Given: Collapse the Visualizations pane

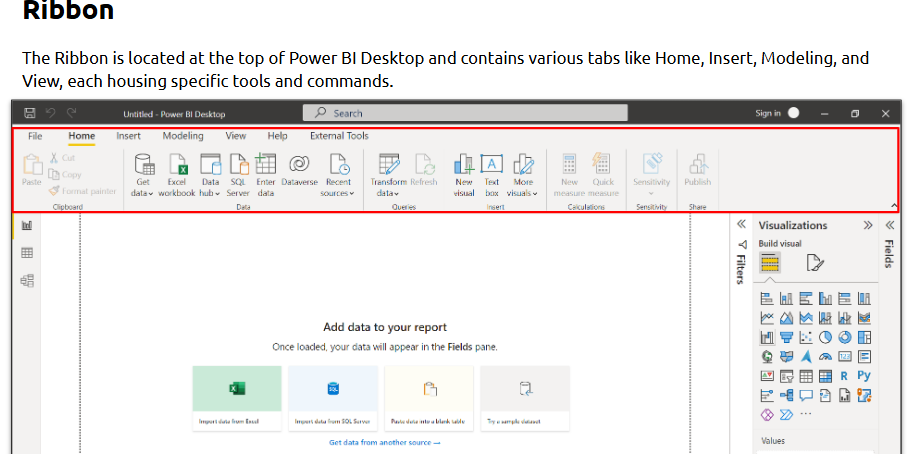Looking at the screenshot, I should tap(868, 225).
